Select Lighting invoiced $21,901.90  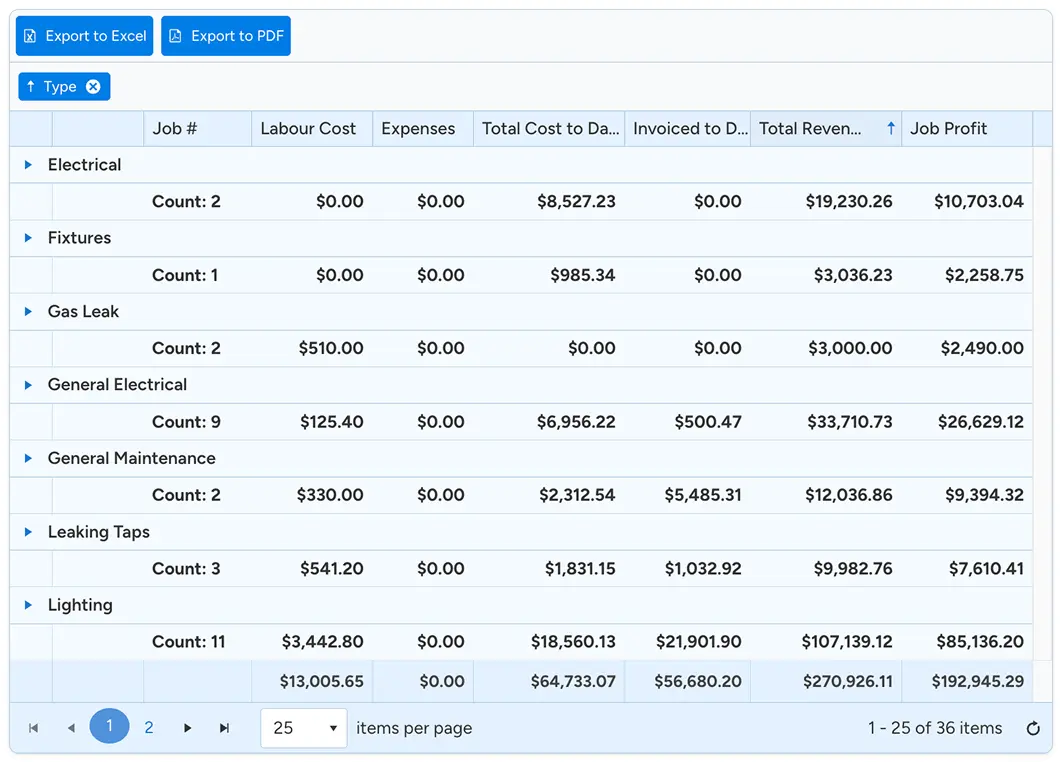click(698, 642)
